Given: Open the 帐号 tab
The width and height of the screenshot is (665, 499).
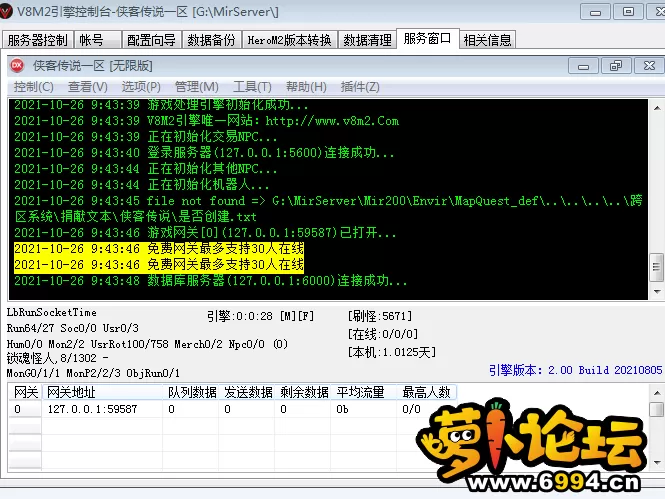Looking at the screenshot, I should 98,40.
